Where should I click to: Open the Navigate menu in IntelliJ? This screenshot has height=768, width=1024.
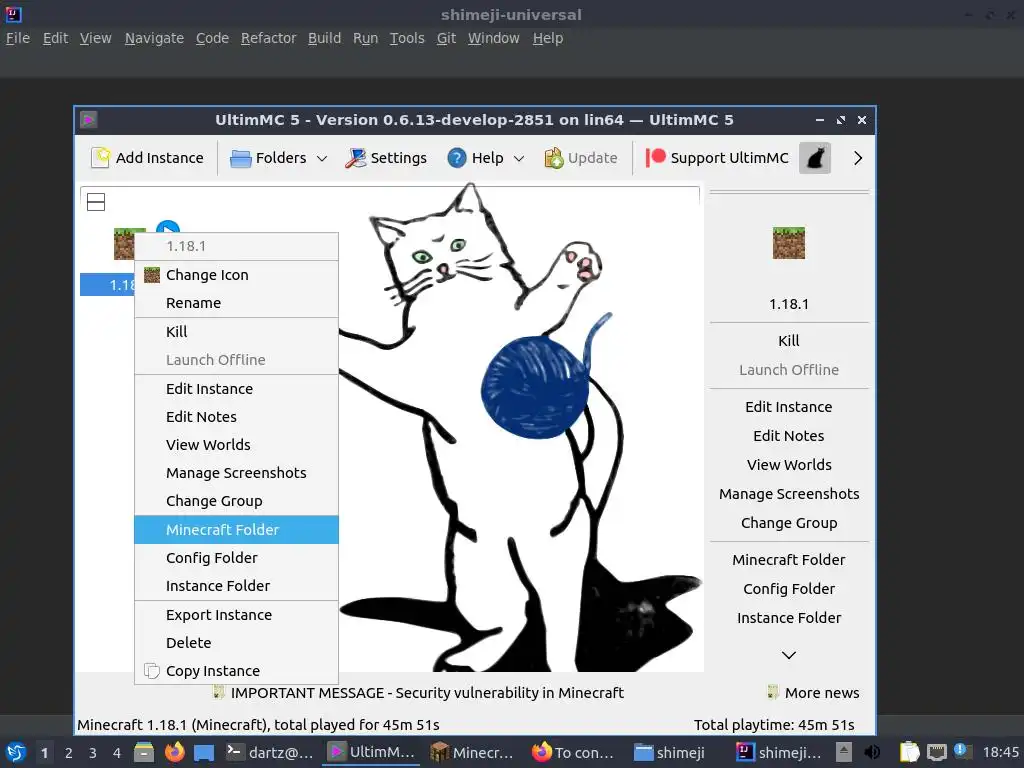(154, 39)
